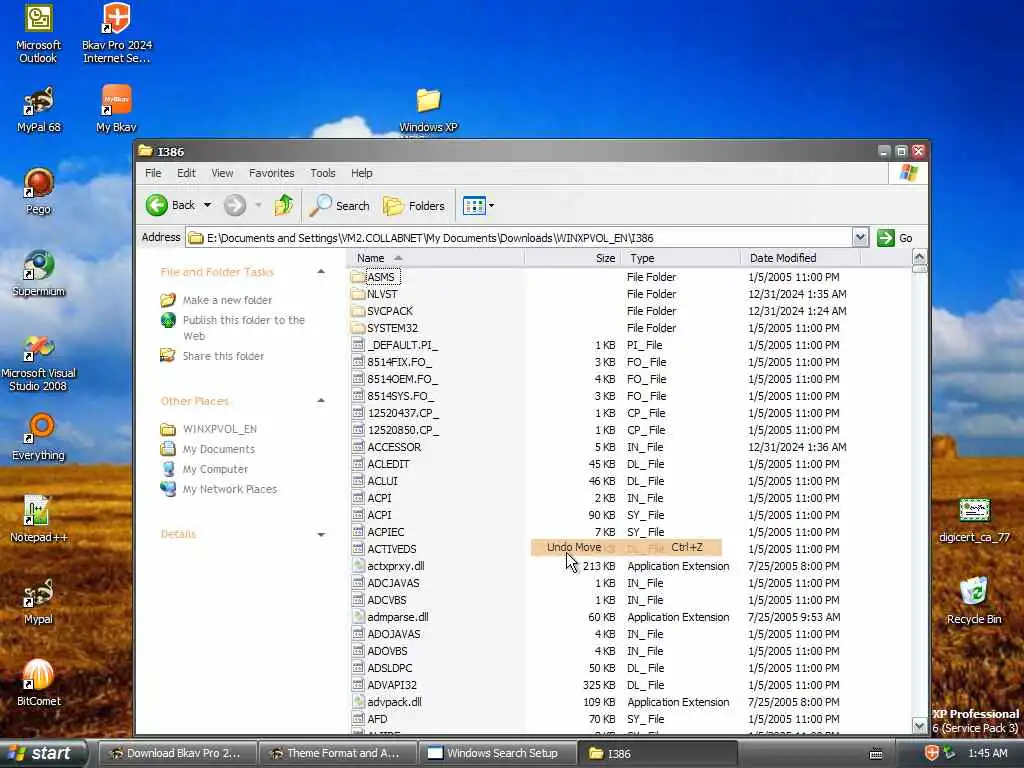1024x768 pixels.
Task: Click the scrollbar up arrow
Action: pyautogui.click(x=919, y=257)
